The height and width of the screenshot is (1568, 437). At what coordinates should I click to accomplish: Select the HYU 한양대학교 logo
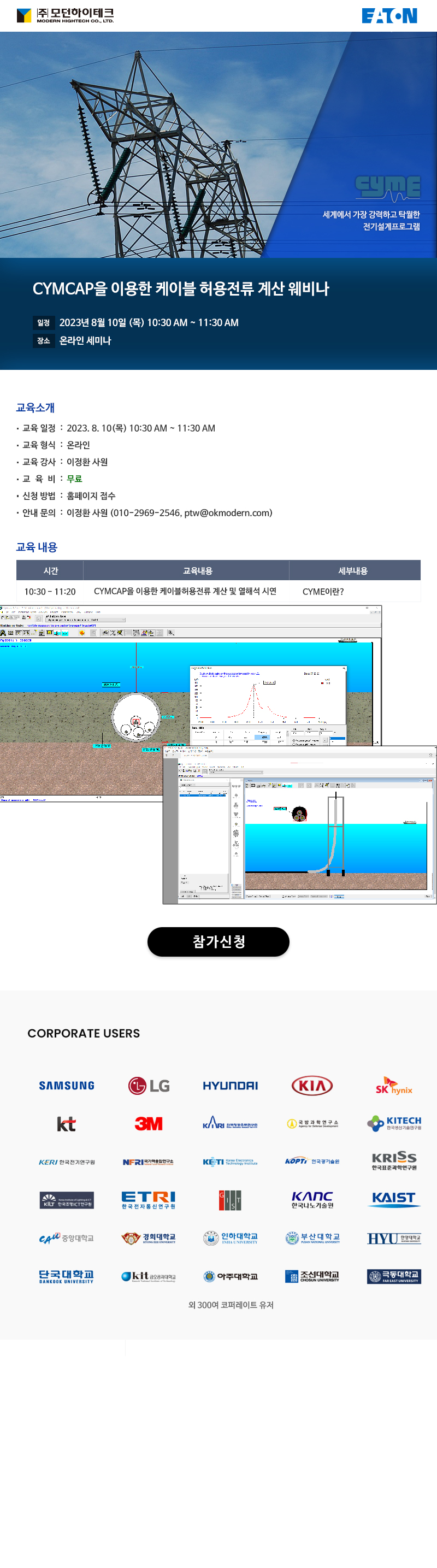tap(394, 1238)
